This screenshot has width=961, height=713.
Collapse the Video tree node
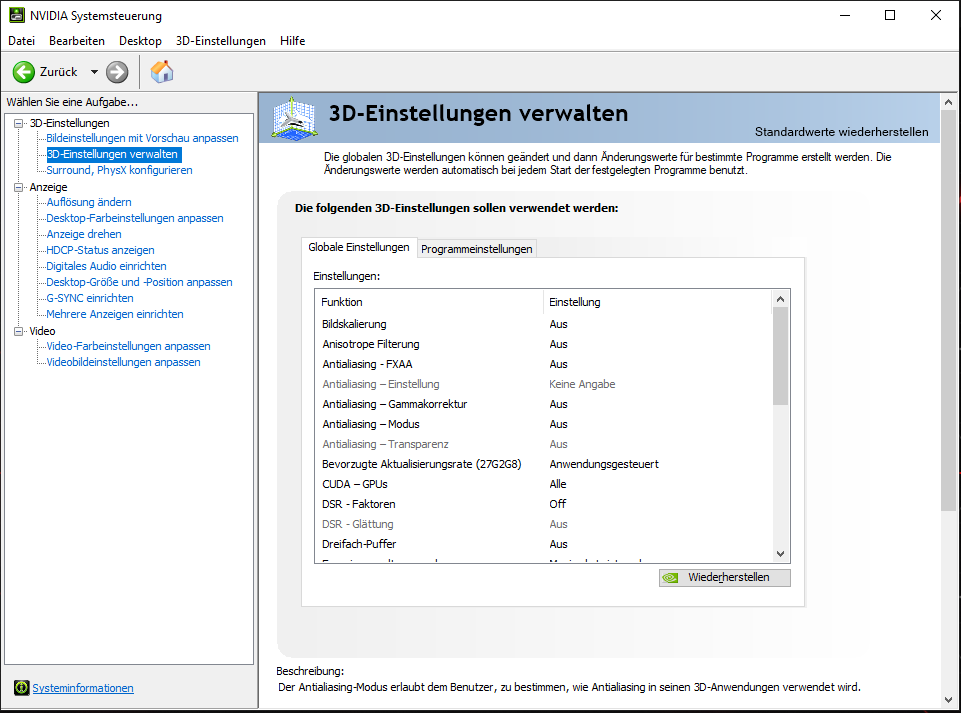[18, 331]
